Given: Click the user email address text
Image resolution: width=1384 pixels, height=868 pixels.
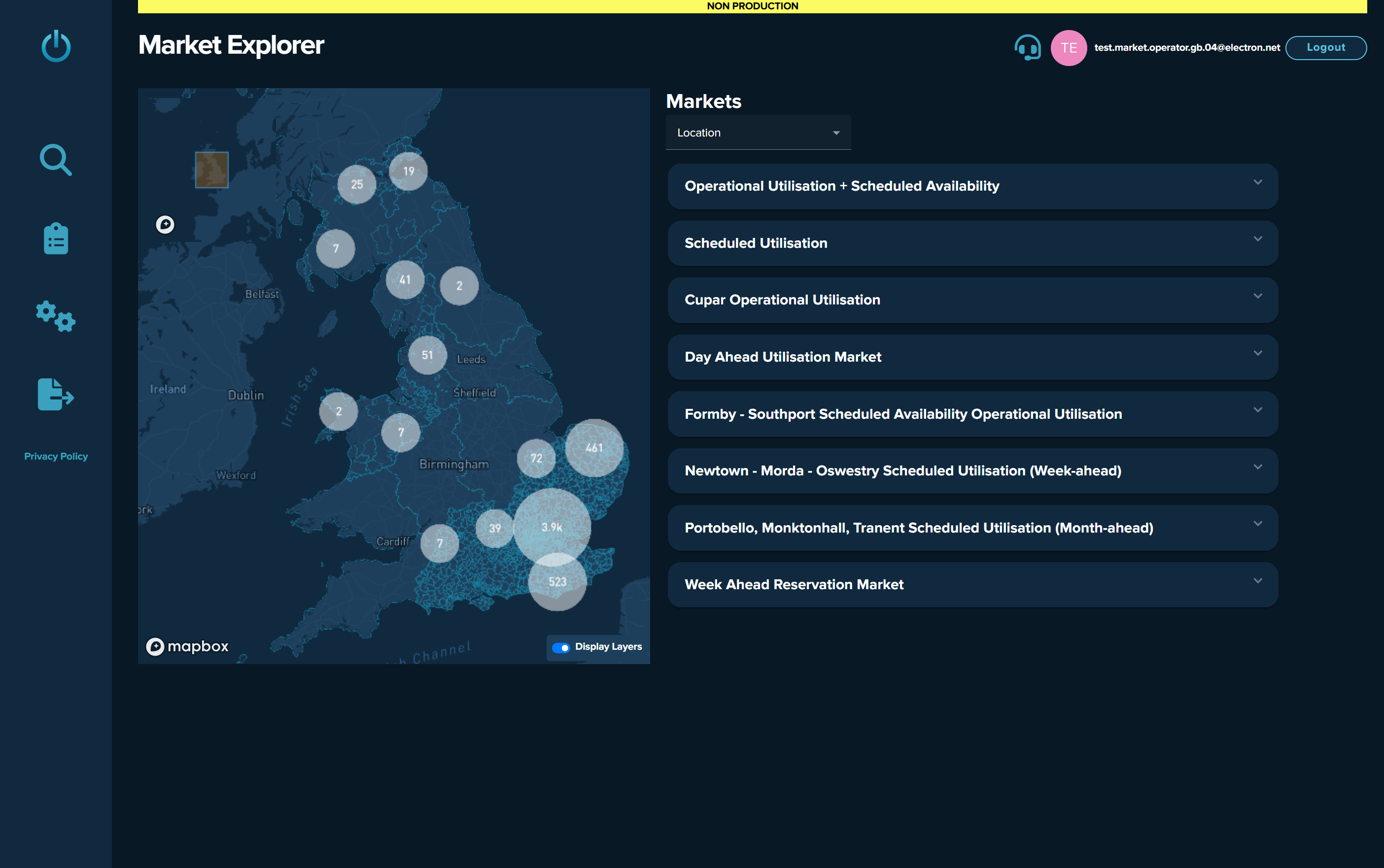Looking at the screenshot, I should click(1186, 48).
